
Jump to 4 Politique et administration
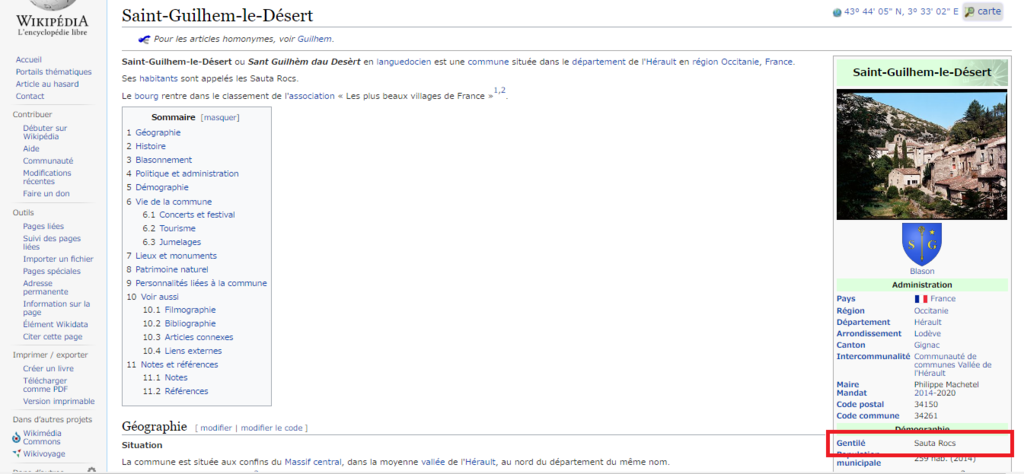tap(182, 174)
